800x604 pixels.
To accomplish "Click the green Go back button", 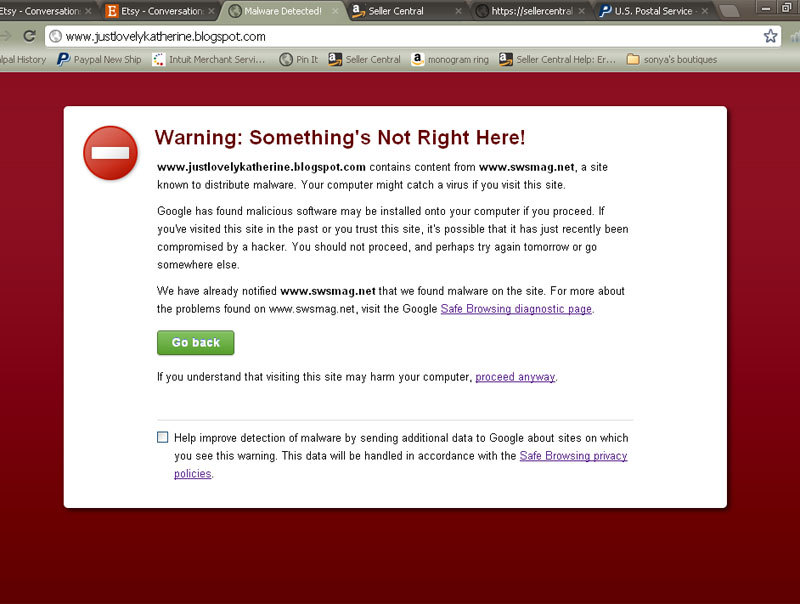I will point(195,342).
